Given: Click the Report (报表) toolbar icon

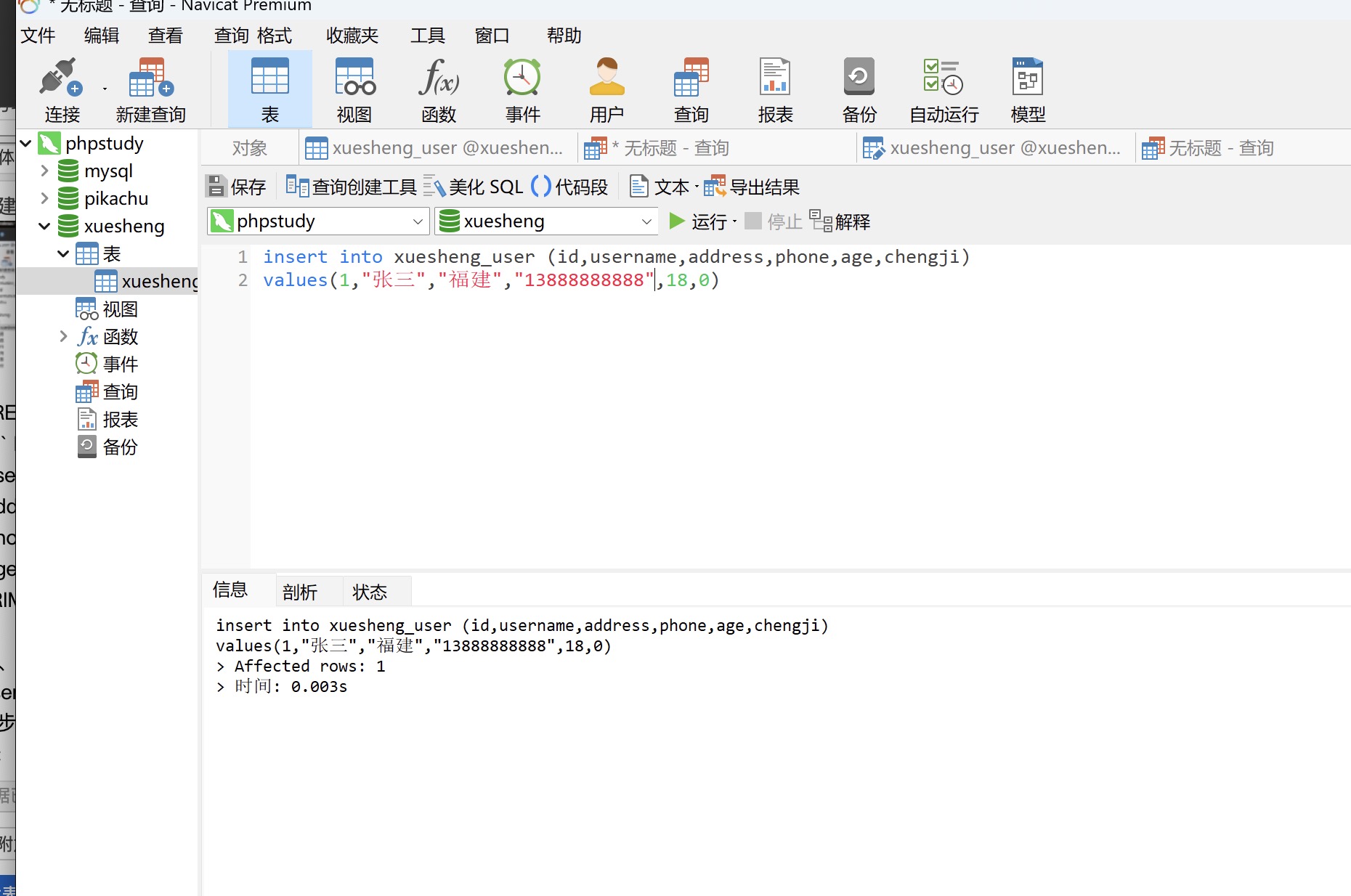Looking at the screenshot, I should point(775,78).
